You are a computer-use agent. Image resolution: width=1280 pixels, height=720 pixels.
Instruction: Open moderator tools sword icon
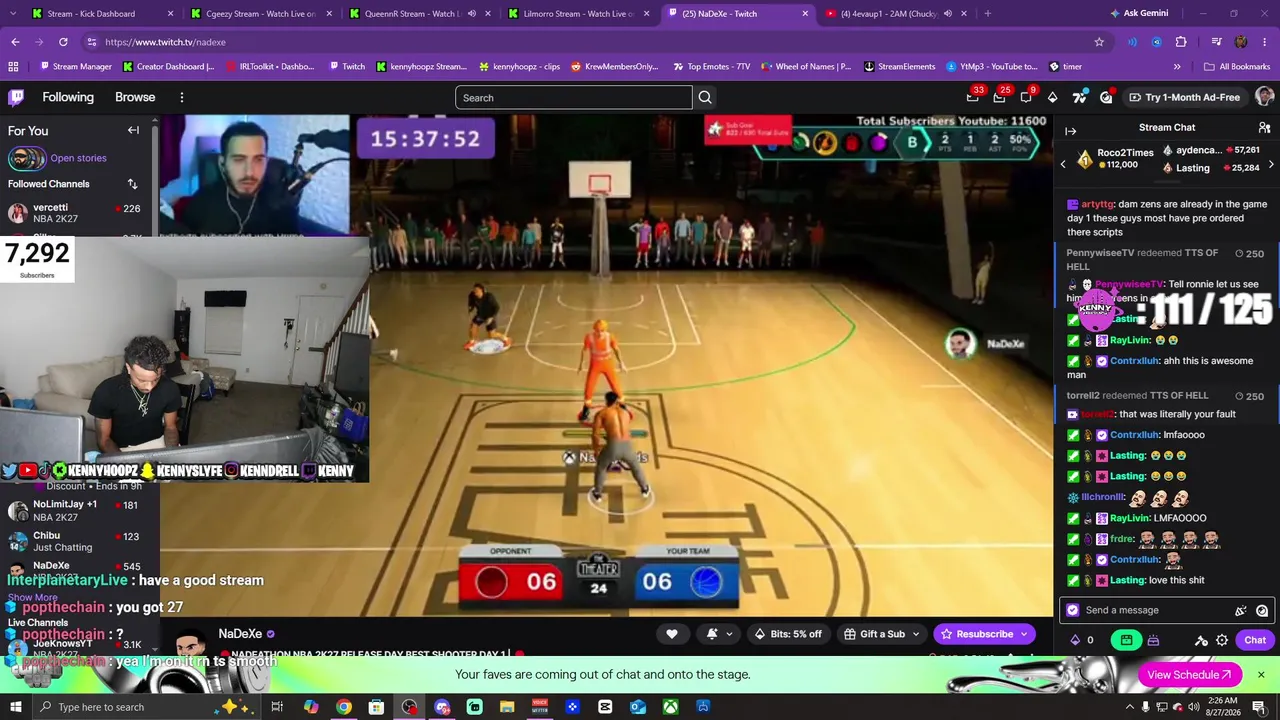point(1201,640)
